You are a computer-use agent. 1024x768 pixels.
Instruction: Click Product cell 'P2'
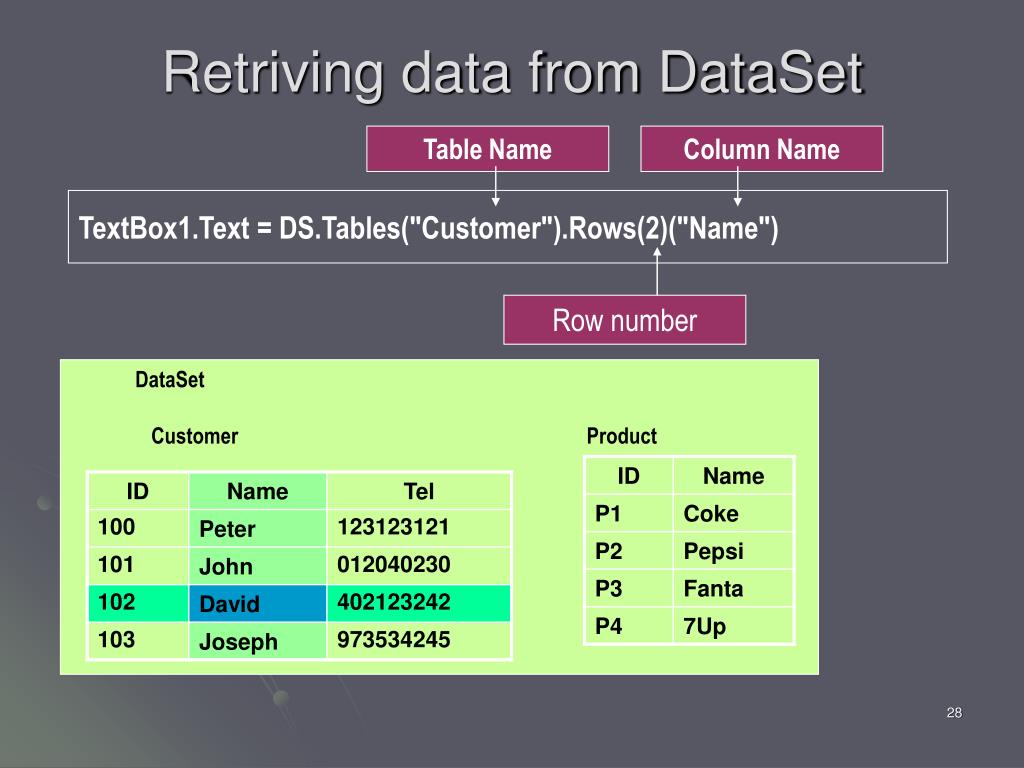click(630, 551)
